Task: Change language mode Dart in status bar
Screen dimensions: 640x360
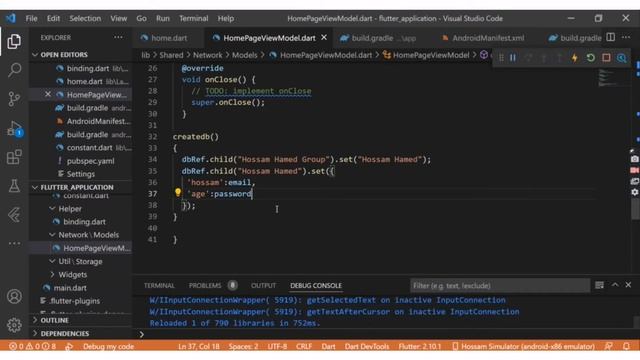Action: [328, 346]
